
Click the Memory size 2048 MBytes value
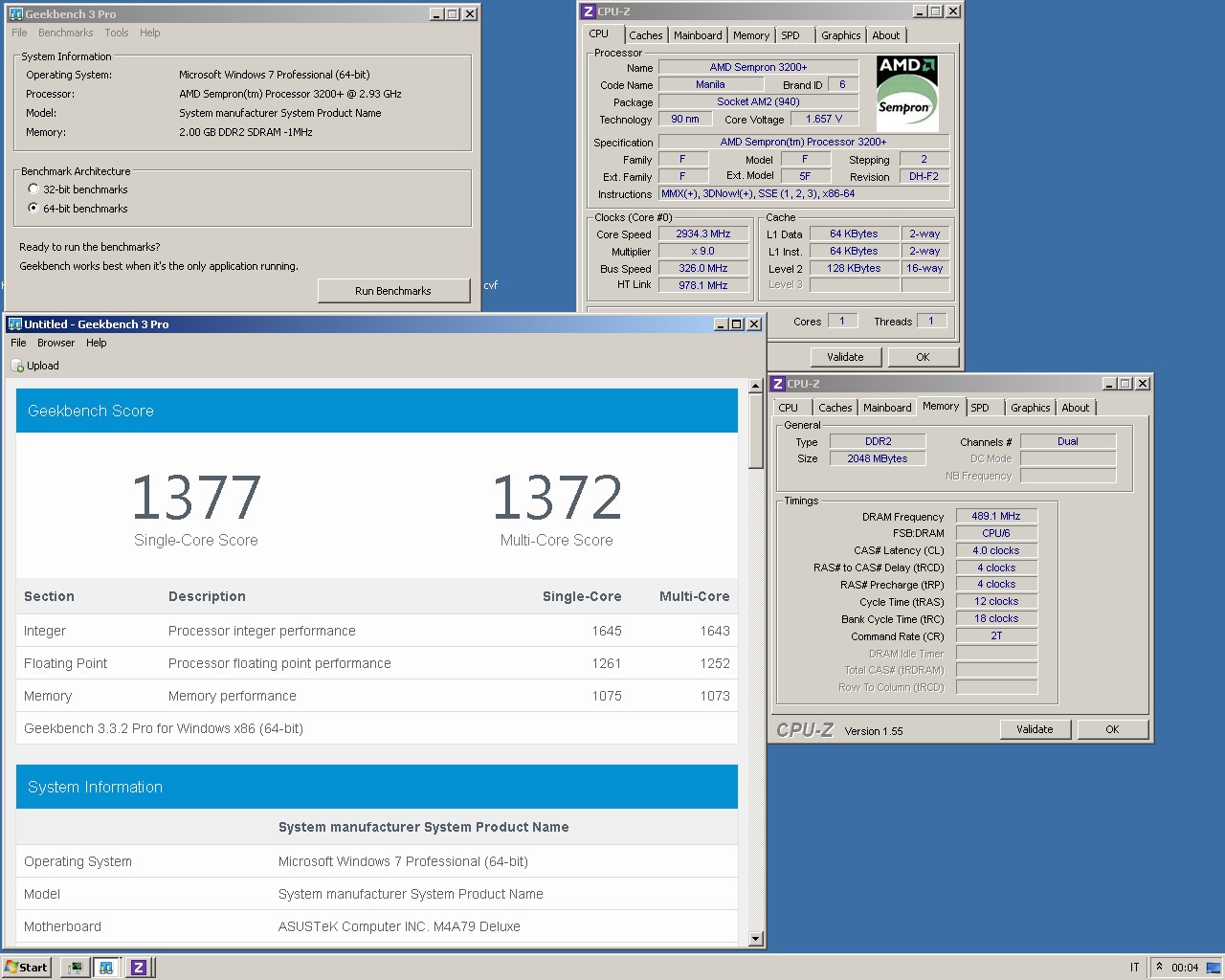[x=878, y=458]
